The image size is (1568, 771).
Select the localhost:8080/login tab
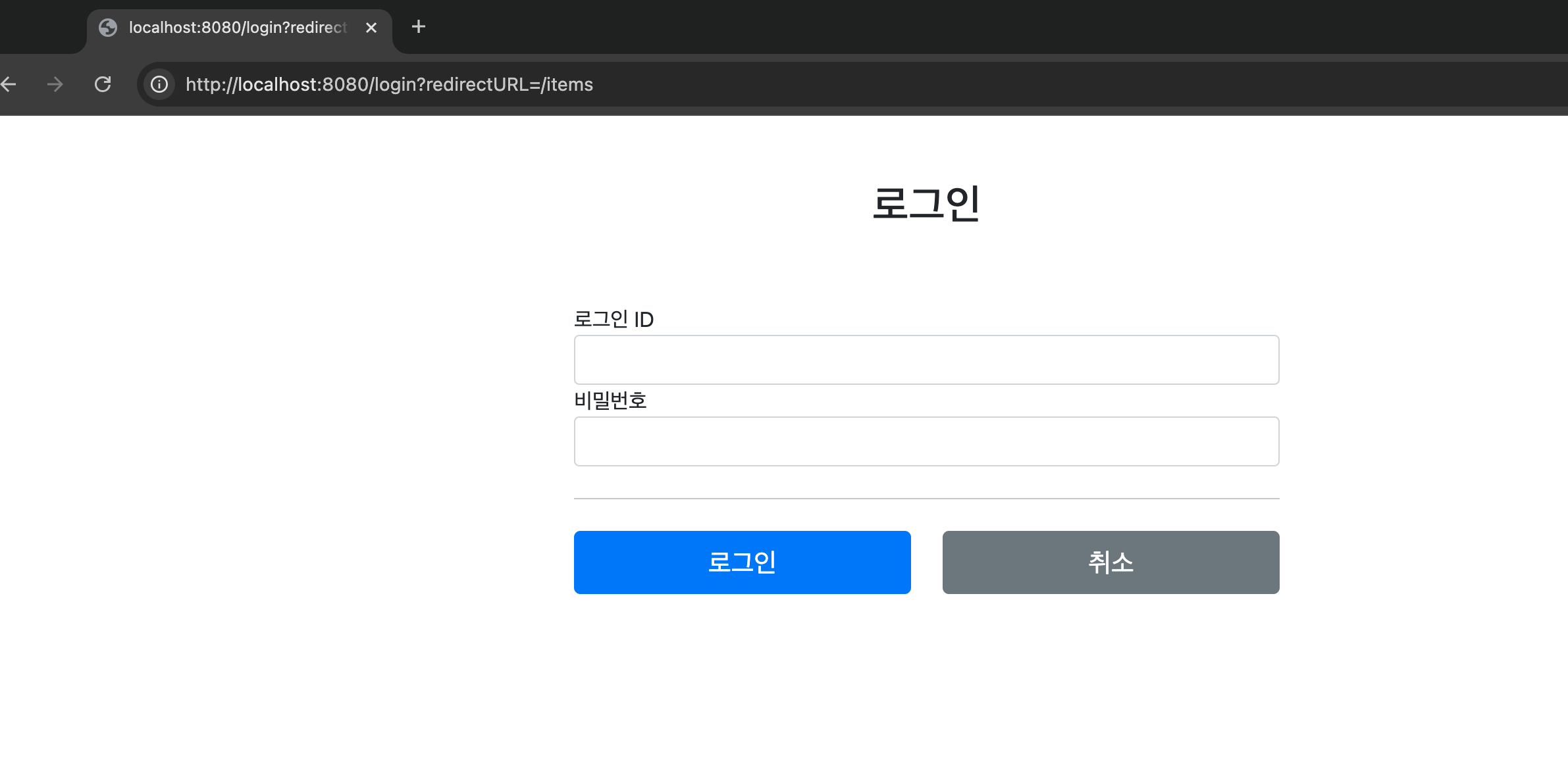click(237, 28)
